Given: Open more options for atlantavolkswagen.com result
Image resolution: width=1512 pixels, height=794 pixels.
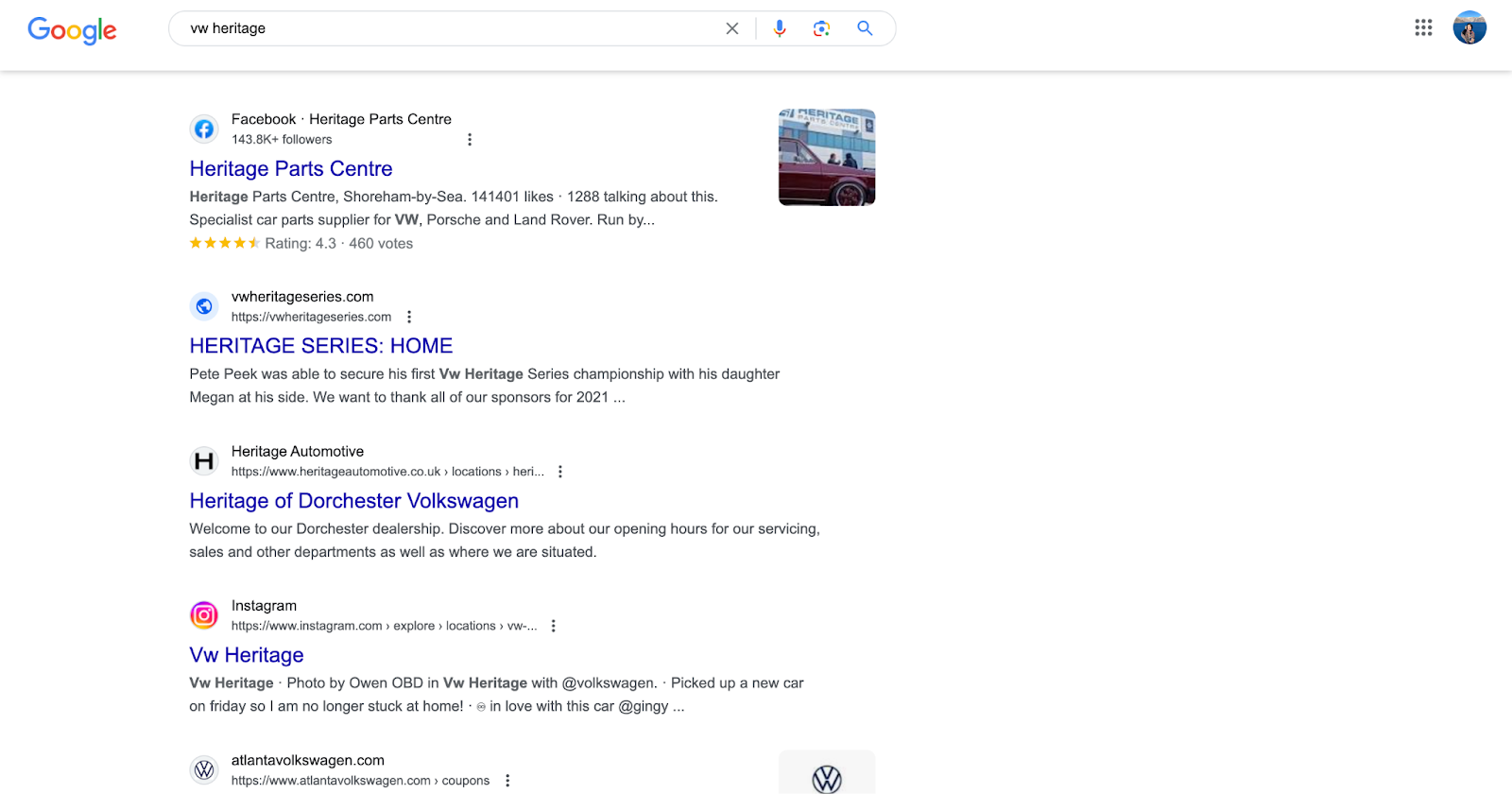Looking at the screenshot, I should point(507,781).
